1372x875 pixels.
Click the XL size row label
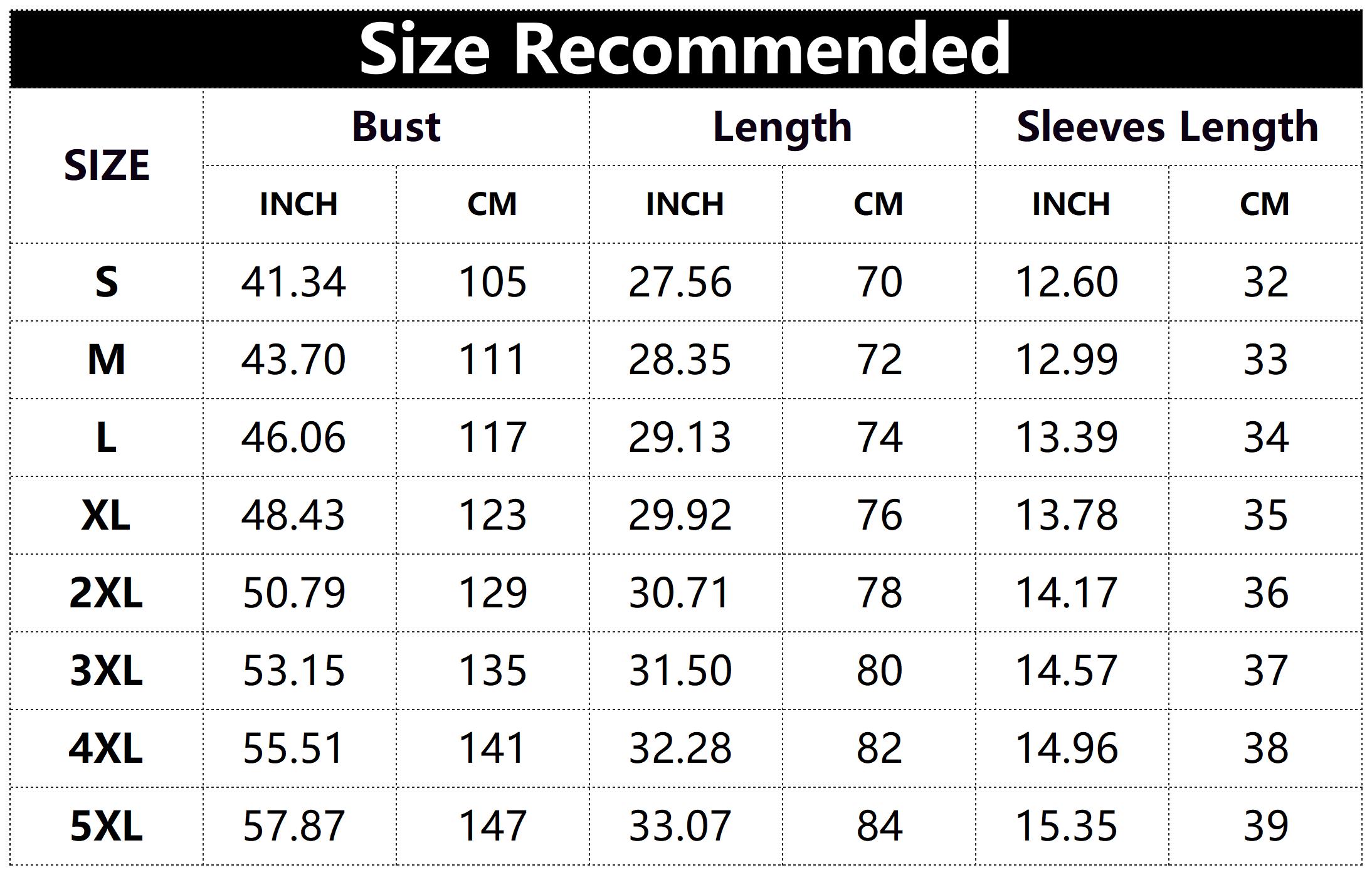[107, 515]
